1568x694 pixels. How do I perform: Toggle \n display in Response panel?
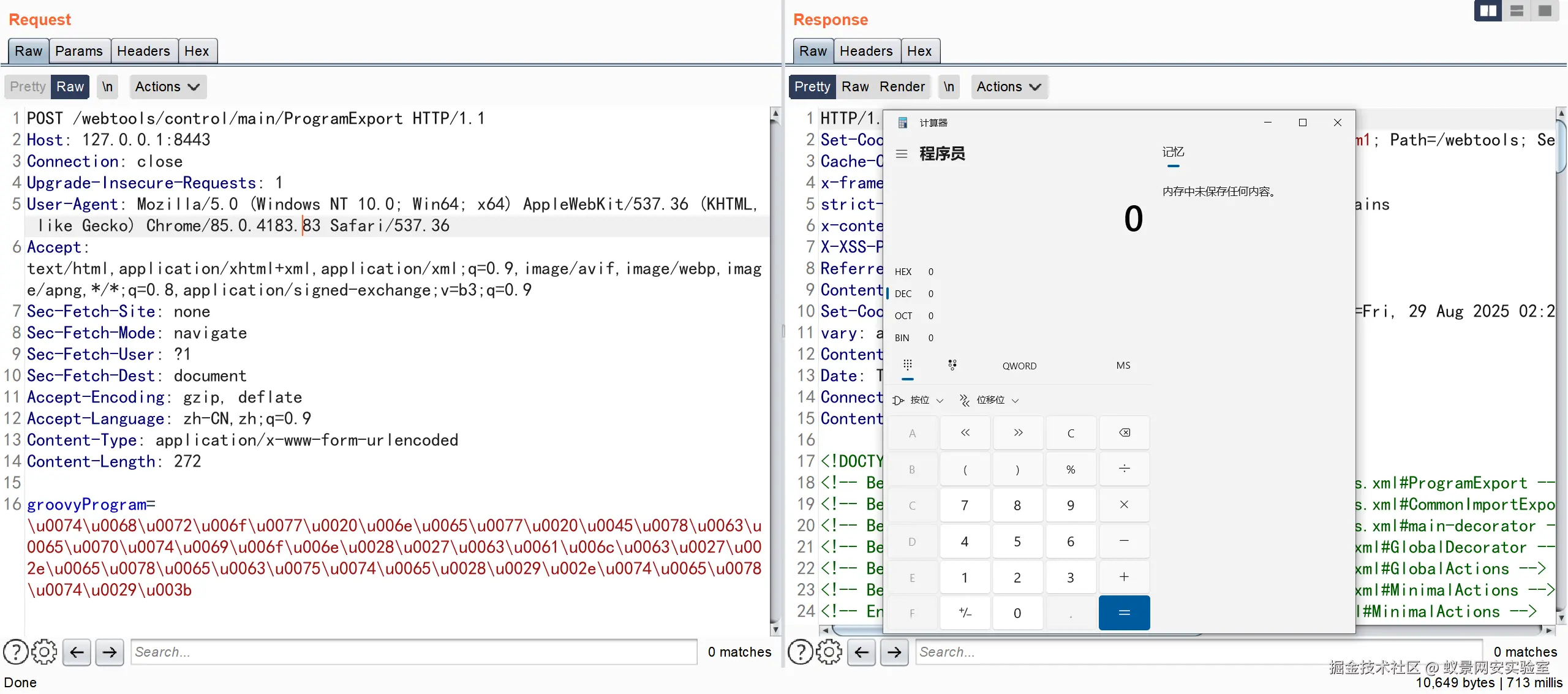[948, 86]
